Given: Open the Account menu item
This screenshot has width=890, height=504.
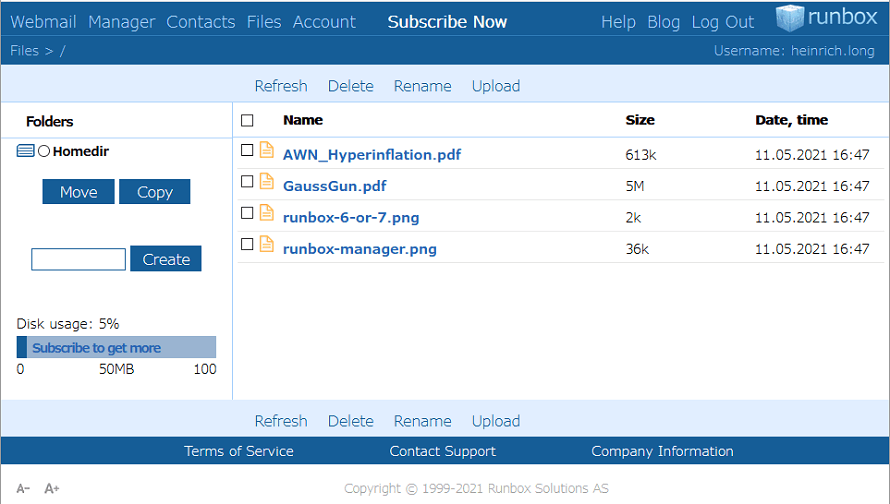Looking at the screenshot, I should pyautogui.click(x=324, y=22).
